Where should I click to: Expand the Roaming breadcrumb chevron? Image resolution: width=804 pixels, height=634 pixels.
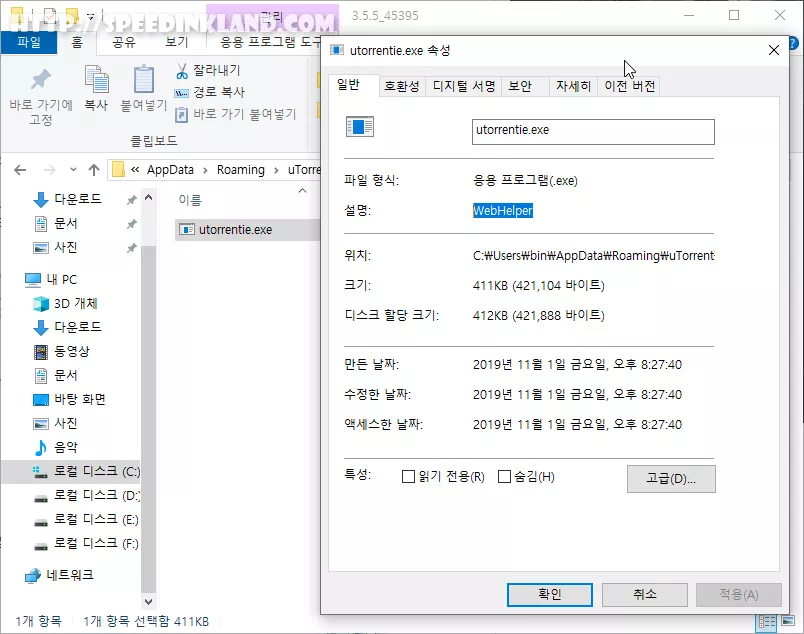(x=276, y=170)
